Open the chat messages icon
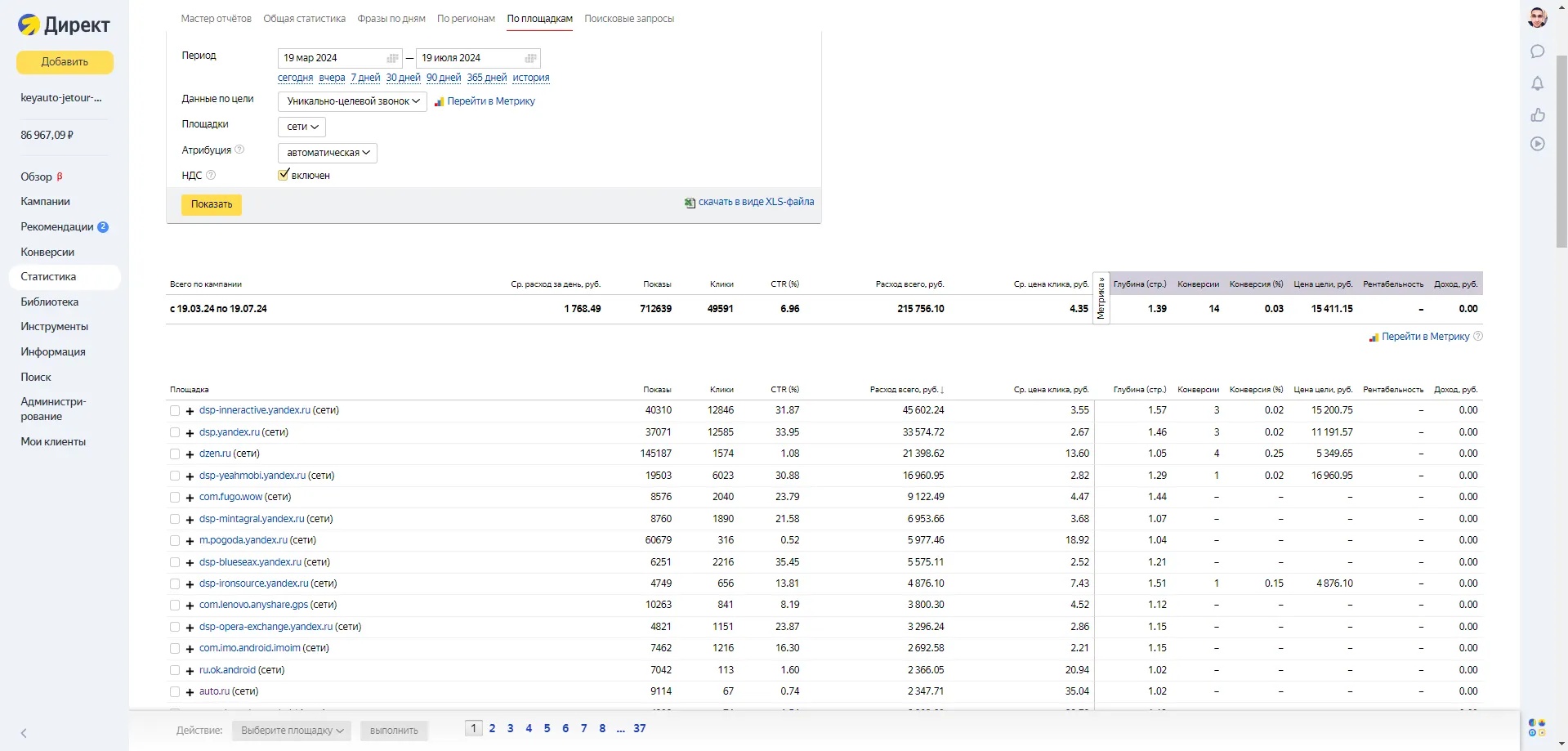This screenshot has width=1568, height=751. (x=1537, y=51)
